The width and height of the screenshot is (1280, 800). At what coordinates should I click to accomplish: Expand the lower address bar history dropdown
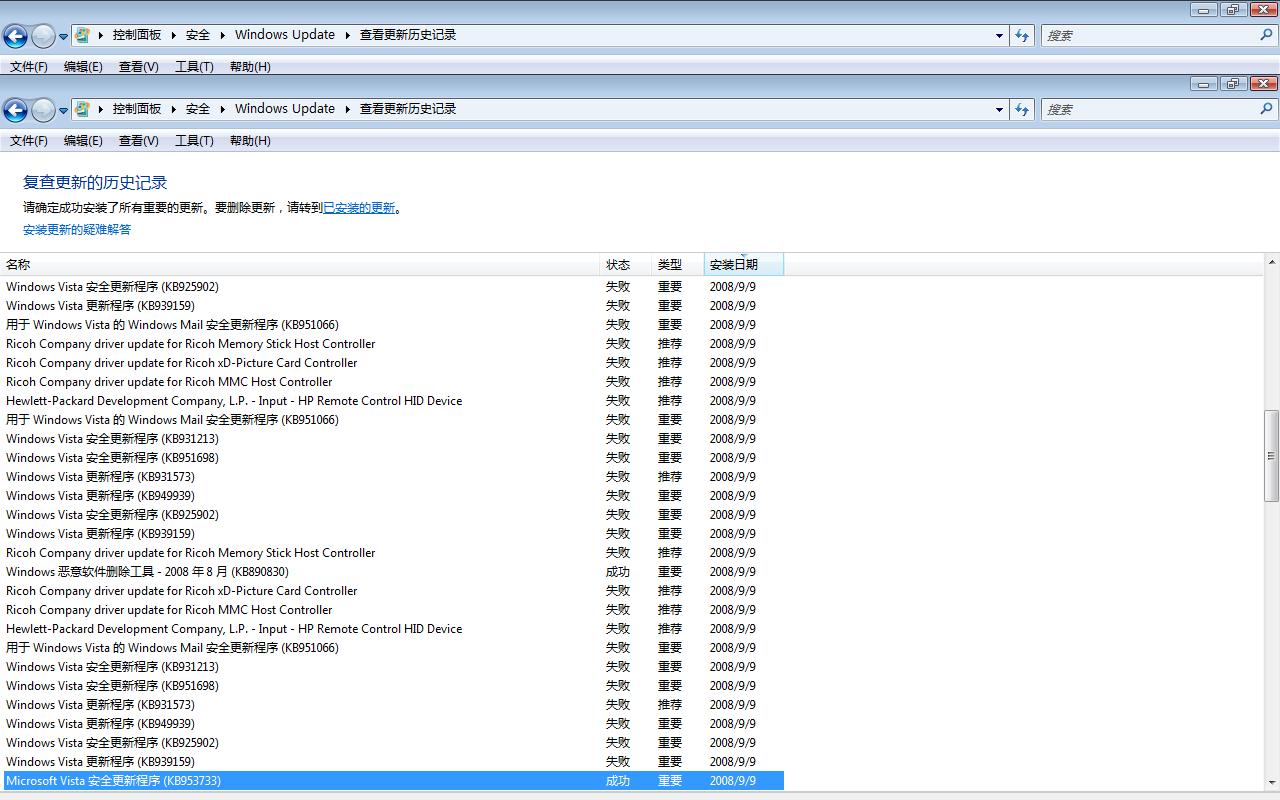999,109
